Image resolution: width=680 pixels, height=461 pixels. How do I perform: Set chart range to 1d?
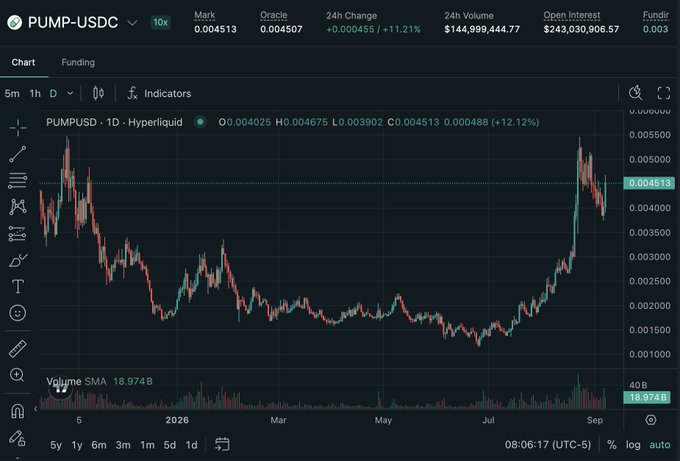tap(191, 445)
